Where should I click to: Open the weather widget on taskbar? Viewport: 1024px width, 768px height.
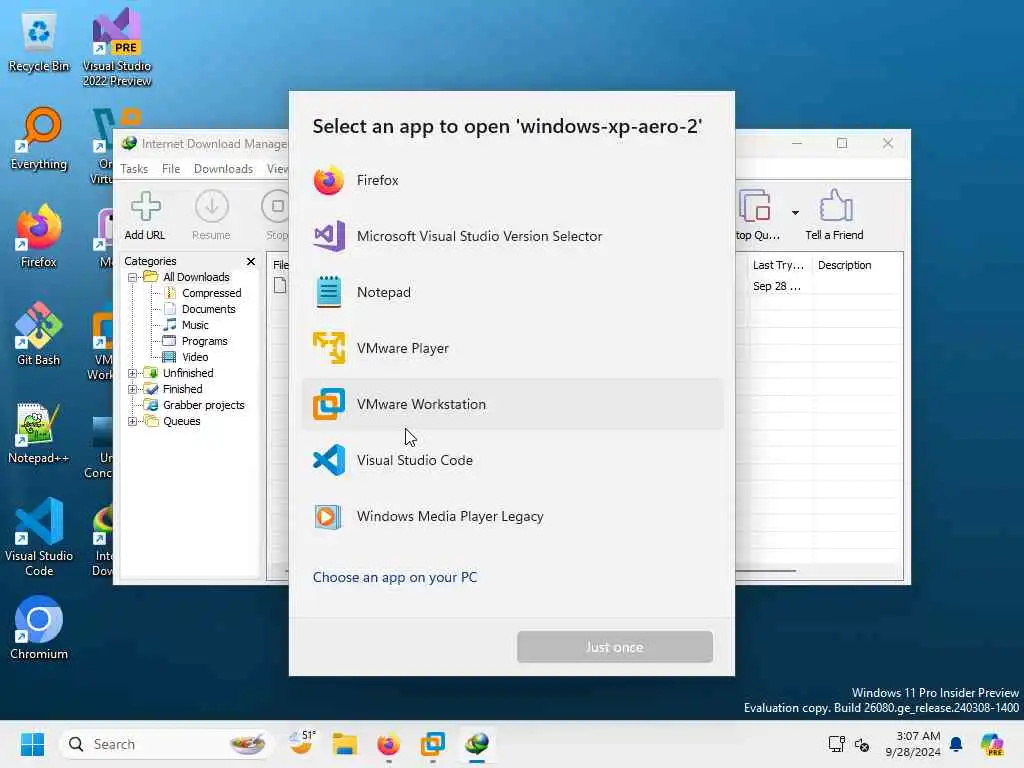pyautogui.click(x=302, y=743)
